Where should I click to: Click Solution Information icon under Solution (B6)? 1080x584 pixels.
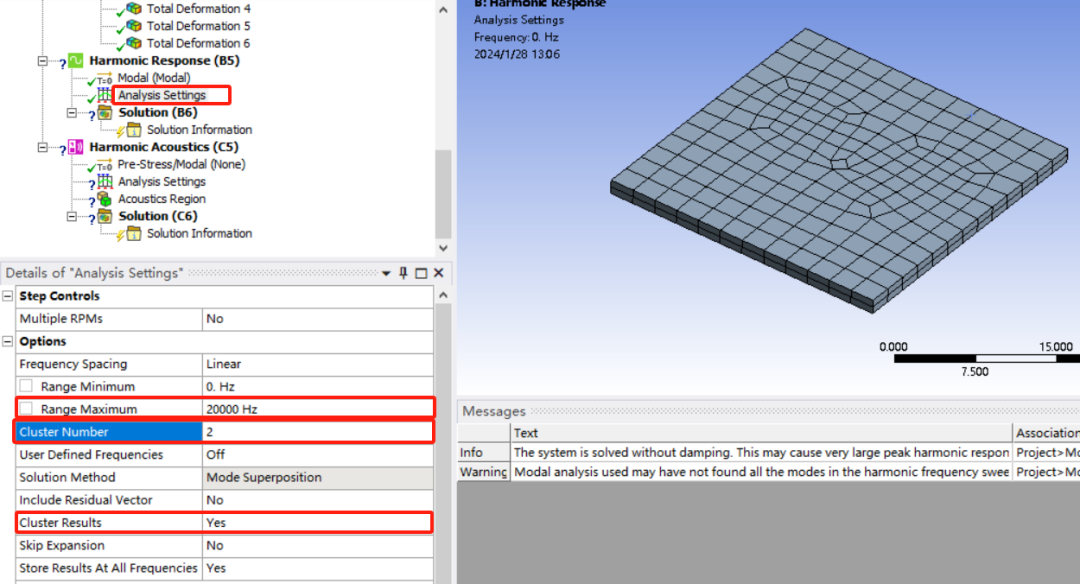click(x=134, y=129)
